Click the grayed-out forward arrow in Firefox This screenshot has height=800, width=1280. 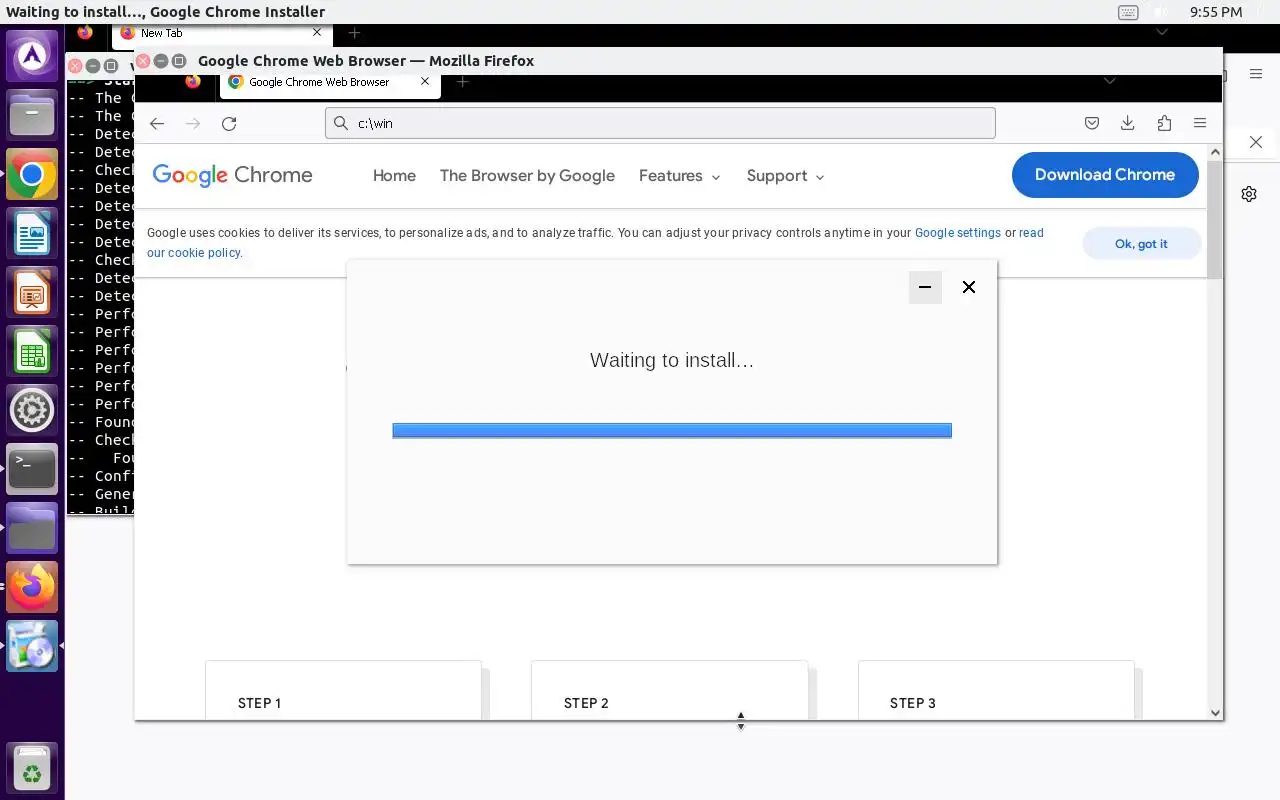click(x=193, y=123)
